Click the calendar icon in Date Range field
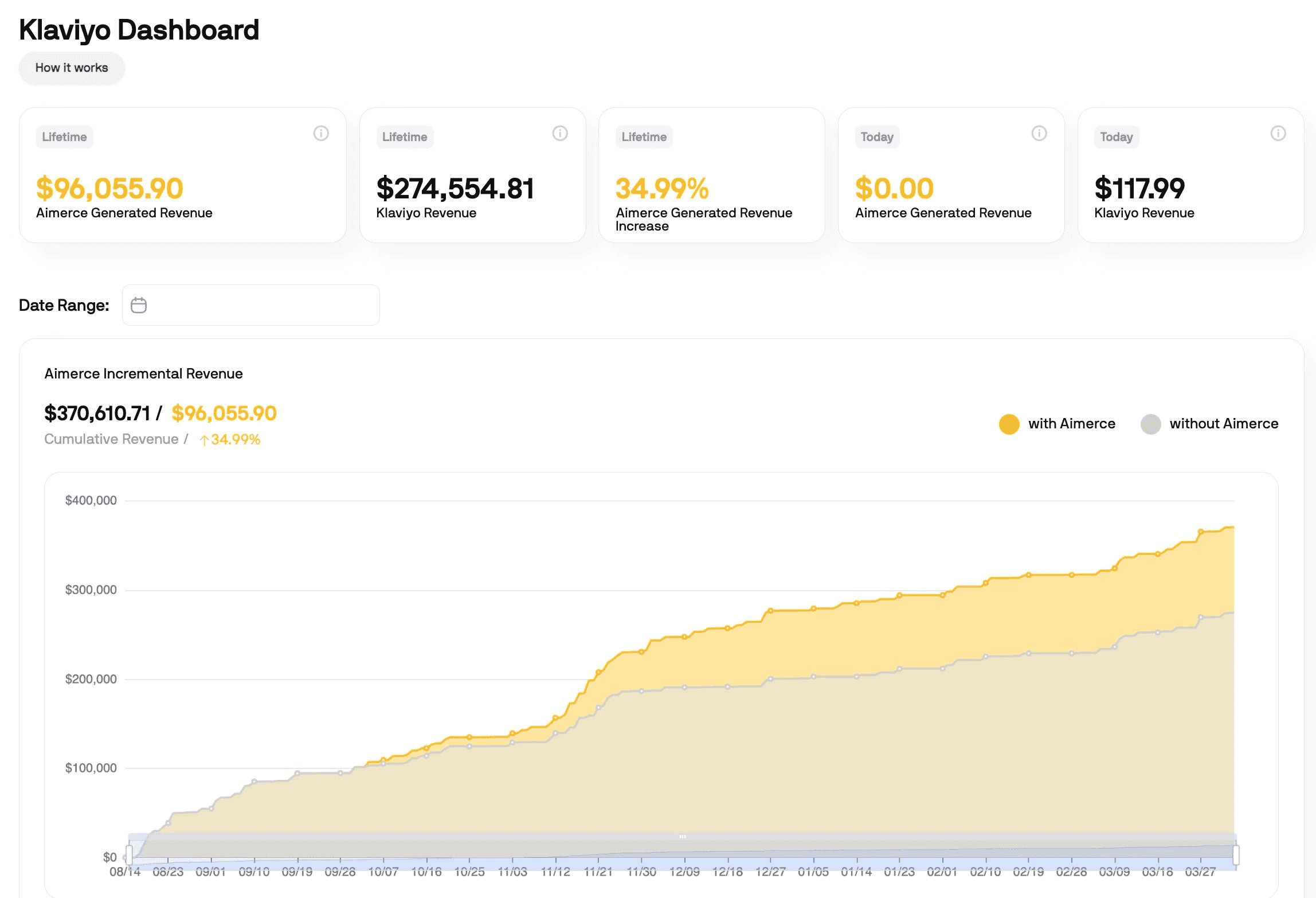 [139, 305]
